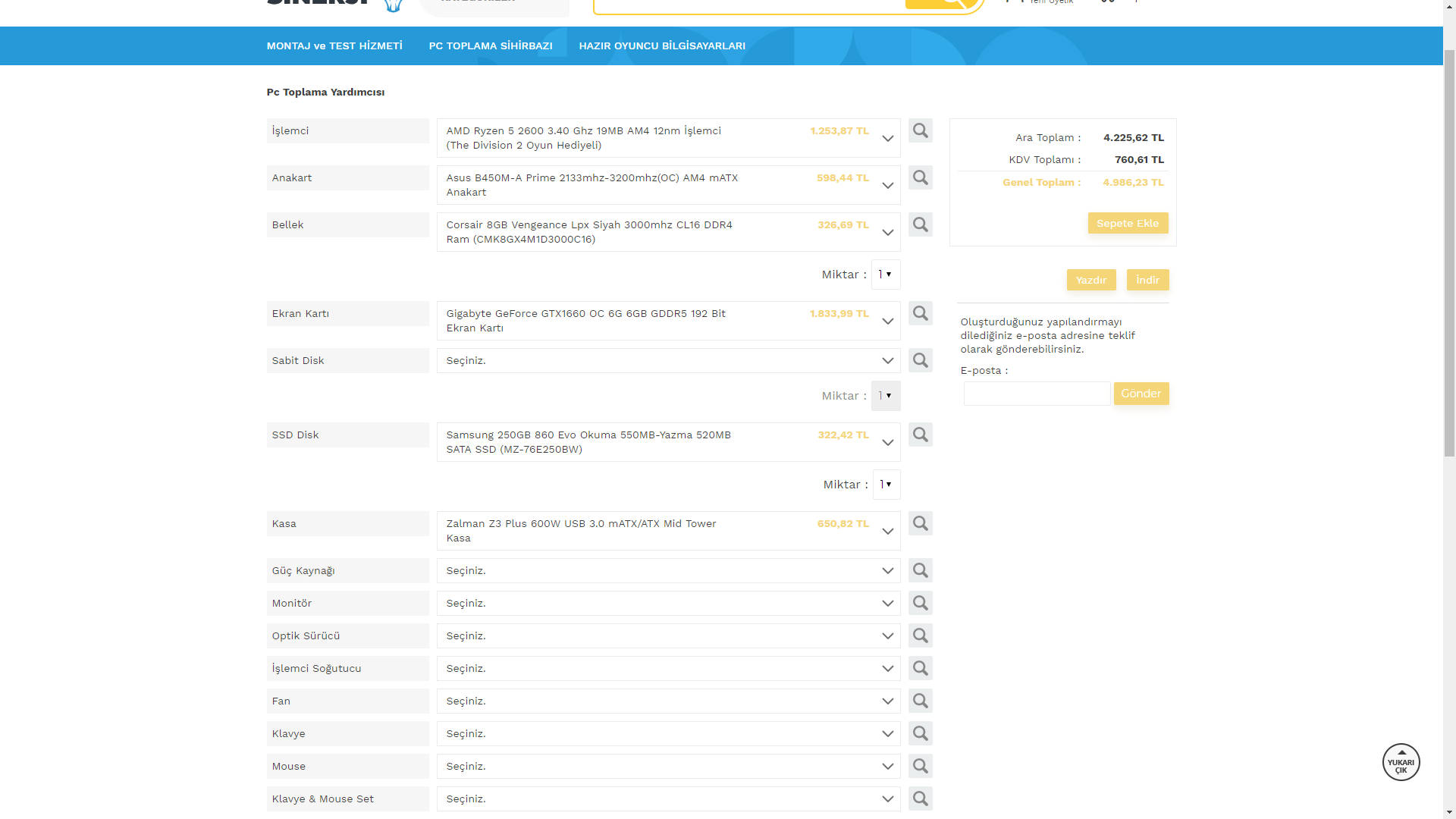Click the magnifier icon beside Anakart selection
Image resolution: width=1456 pixels, height=819 pixels.
click(920, 177)
